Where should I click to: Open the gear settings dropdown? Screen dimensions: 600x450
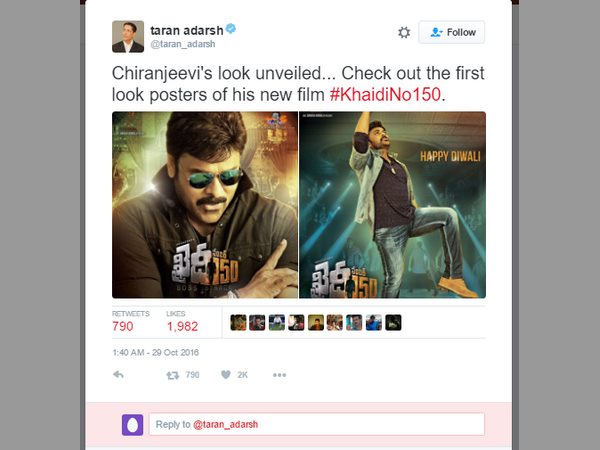tap(404, 33)
